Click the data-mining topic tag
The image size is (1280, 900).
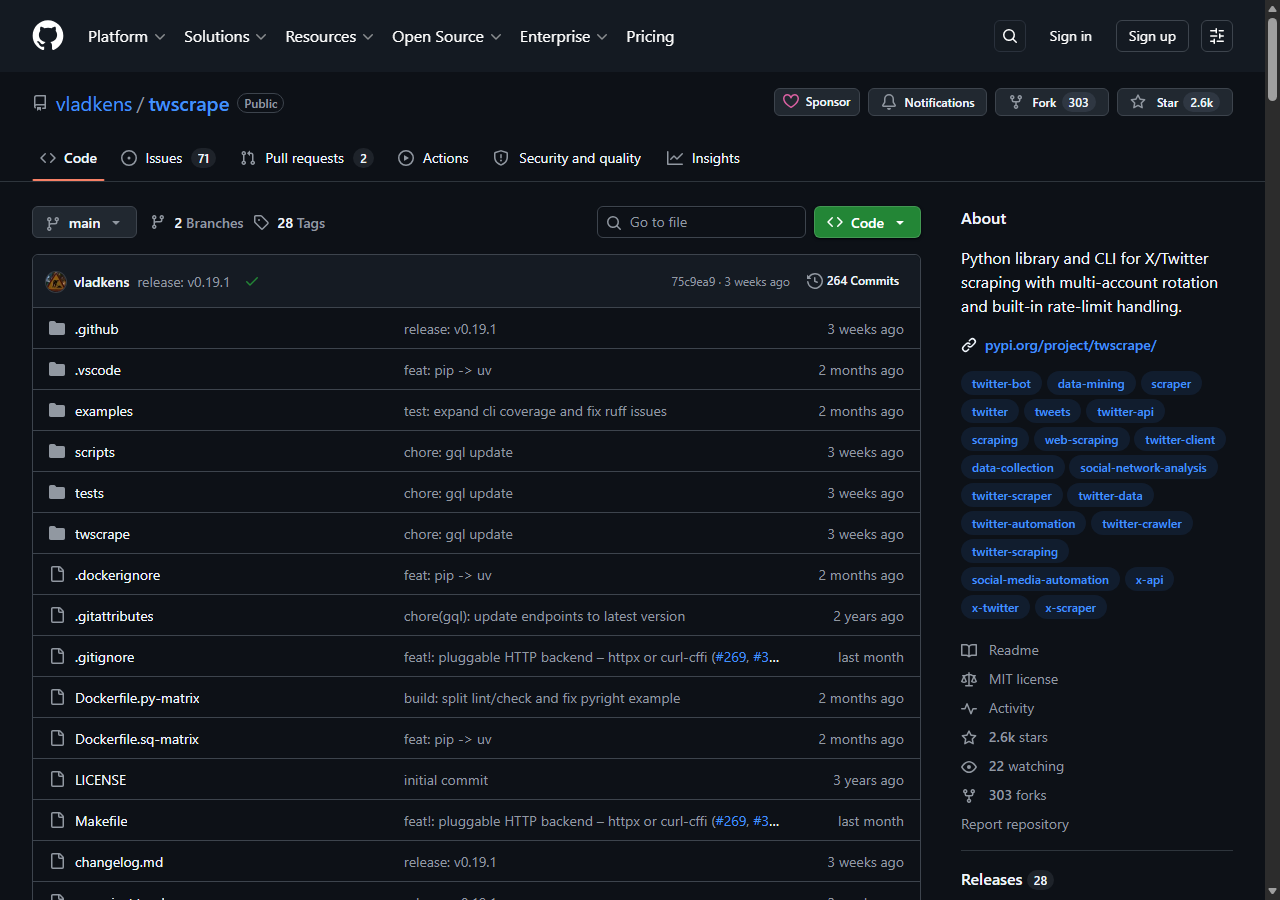[1091, 383]
